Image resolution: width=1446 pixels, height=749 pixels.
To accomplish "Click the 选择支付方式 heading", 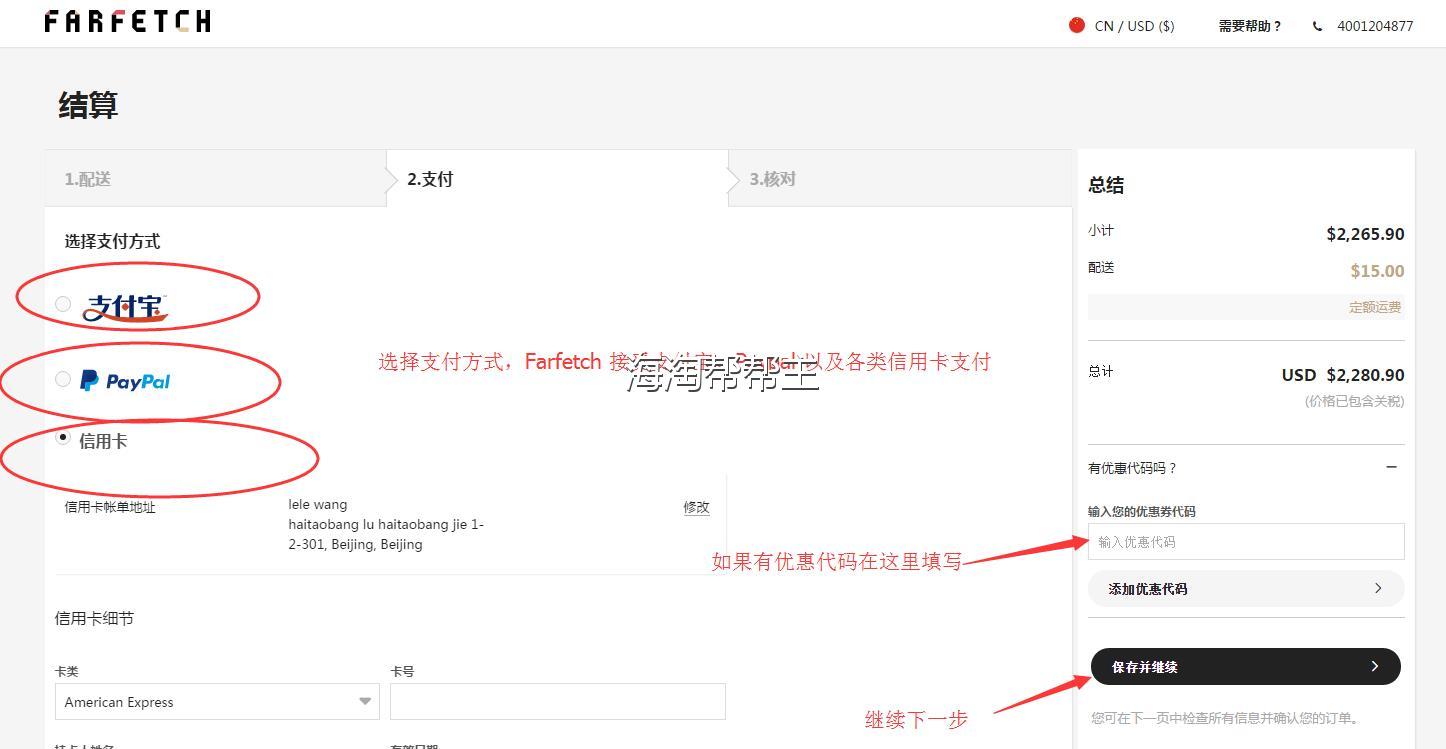I will (112, 241).
